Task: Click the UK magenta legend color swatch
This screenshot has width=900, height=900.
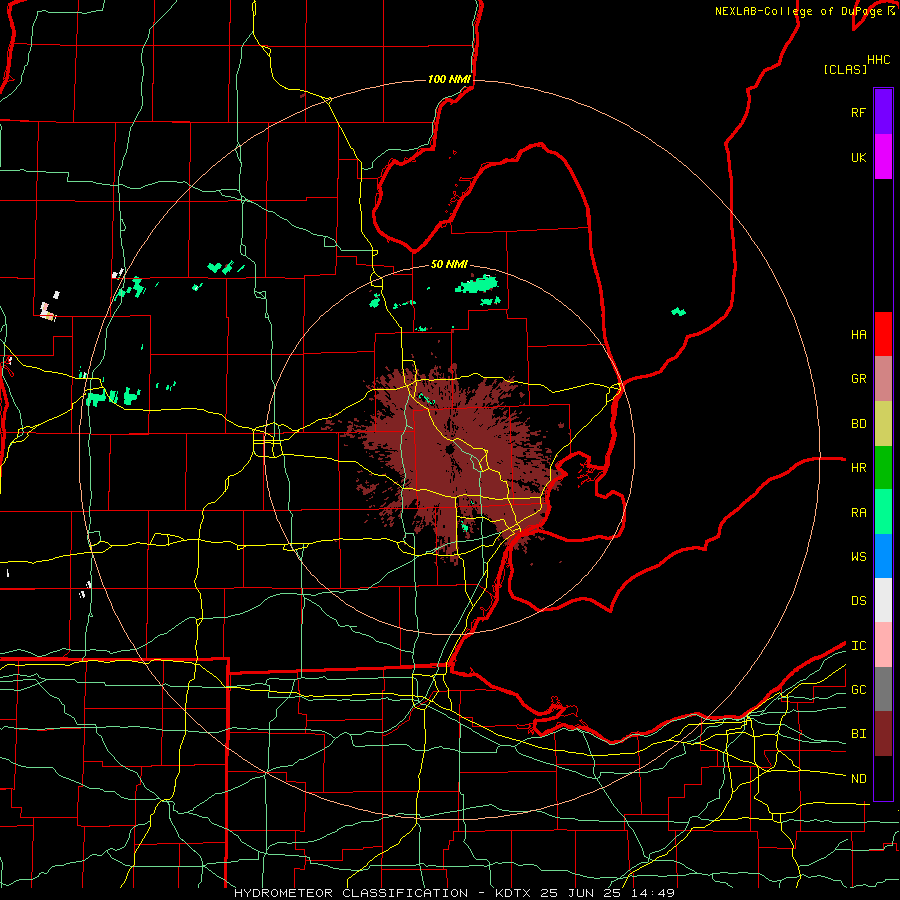Action: point(883,157)
